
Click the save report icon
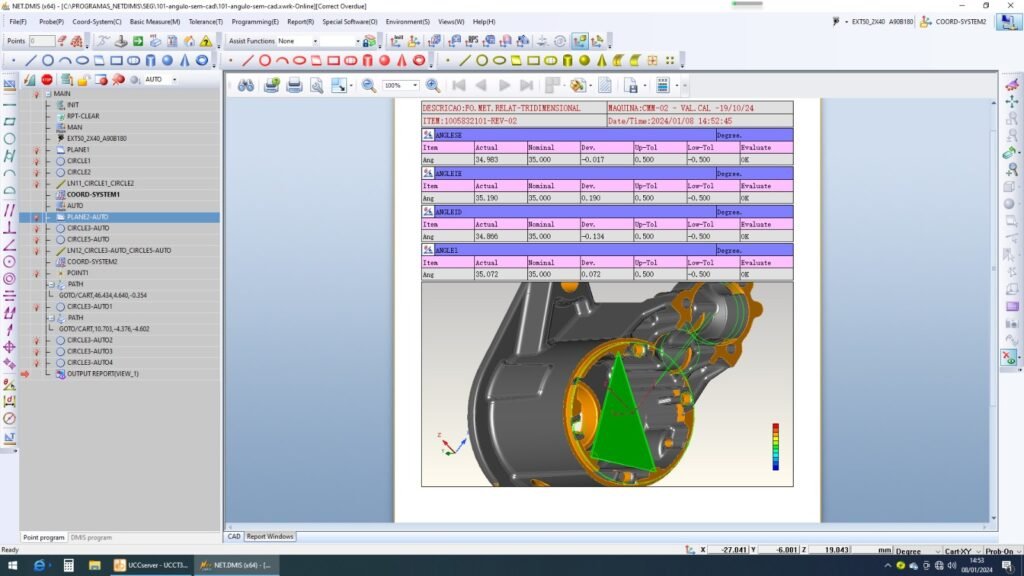630,86
